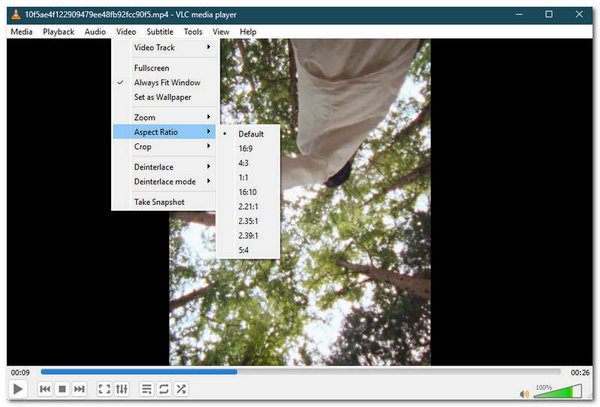Toggle loop repeat mode

click(x=163, y=389)
